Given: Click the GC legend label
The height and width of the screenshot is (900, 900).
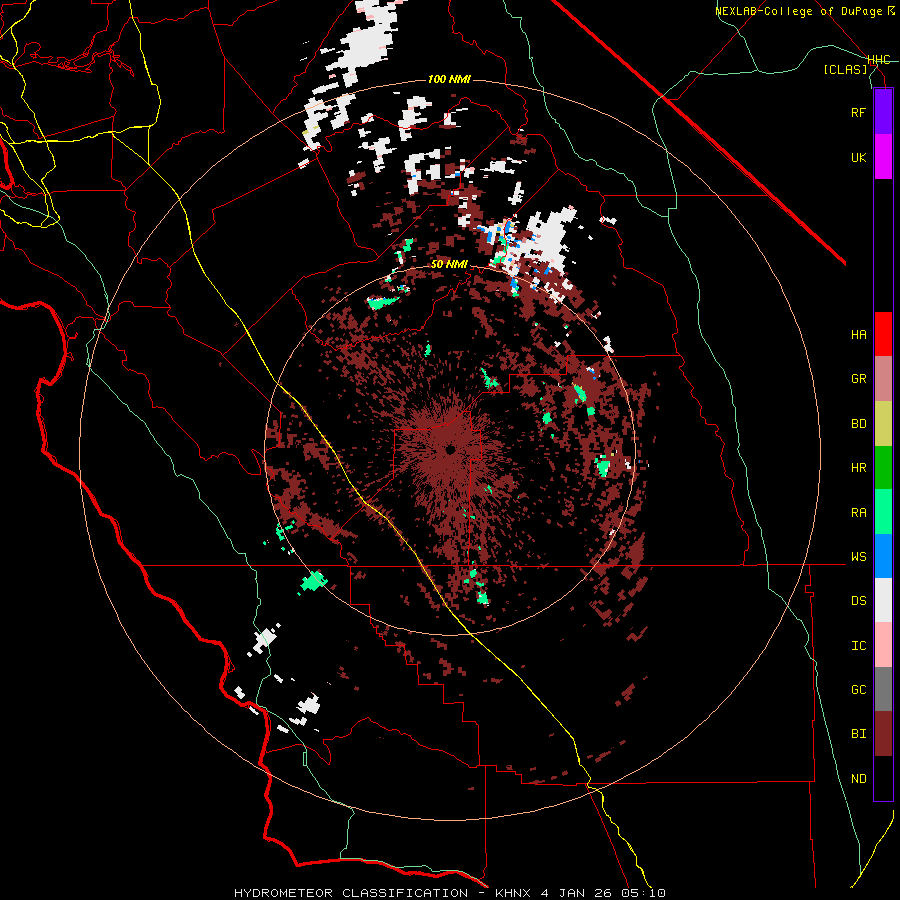Looking at the screenshot, I should (858, 690).
